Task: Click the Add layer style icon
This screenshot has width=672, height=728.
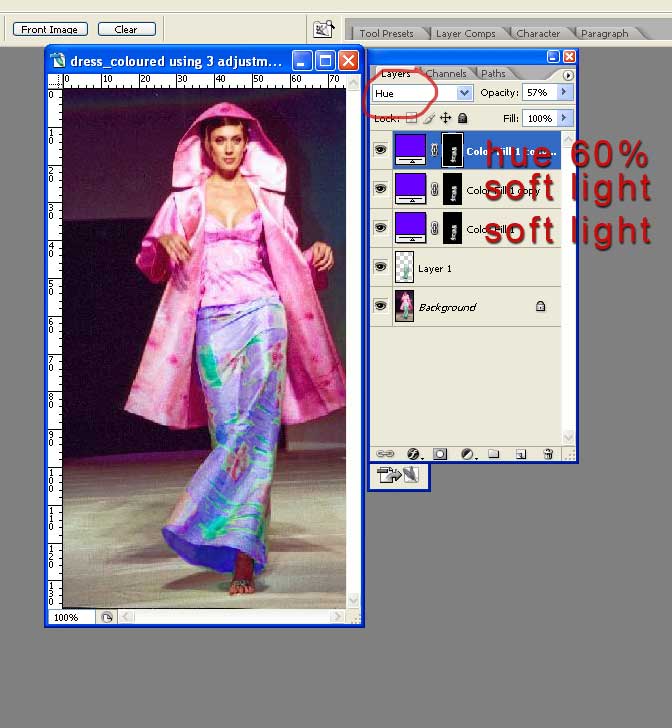Action: [413, 454]
